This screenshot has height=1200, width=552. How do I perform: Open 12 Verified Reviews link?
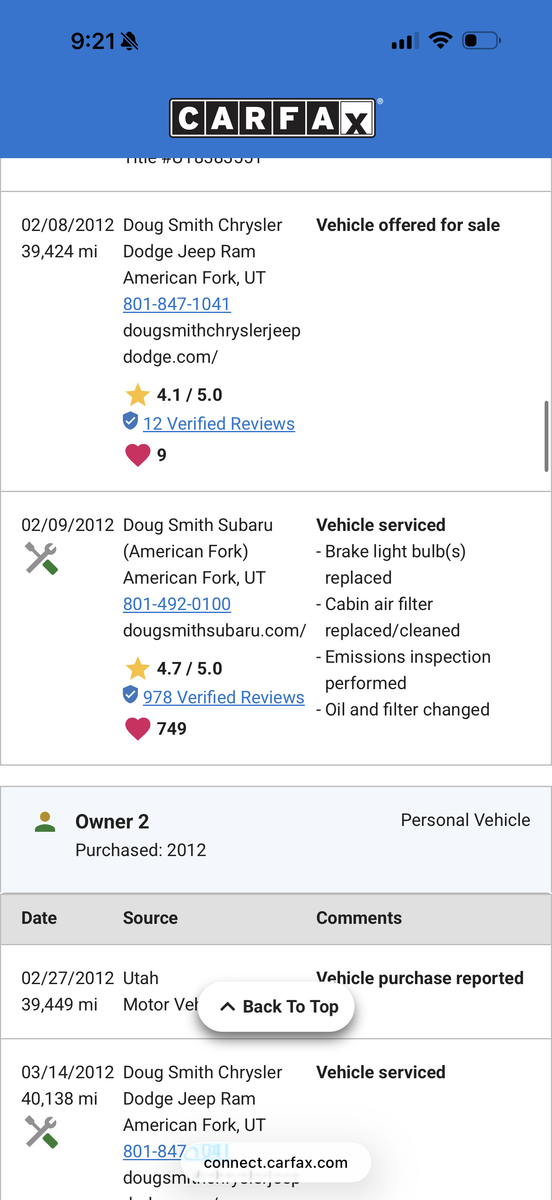[219, 424]
